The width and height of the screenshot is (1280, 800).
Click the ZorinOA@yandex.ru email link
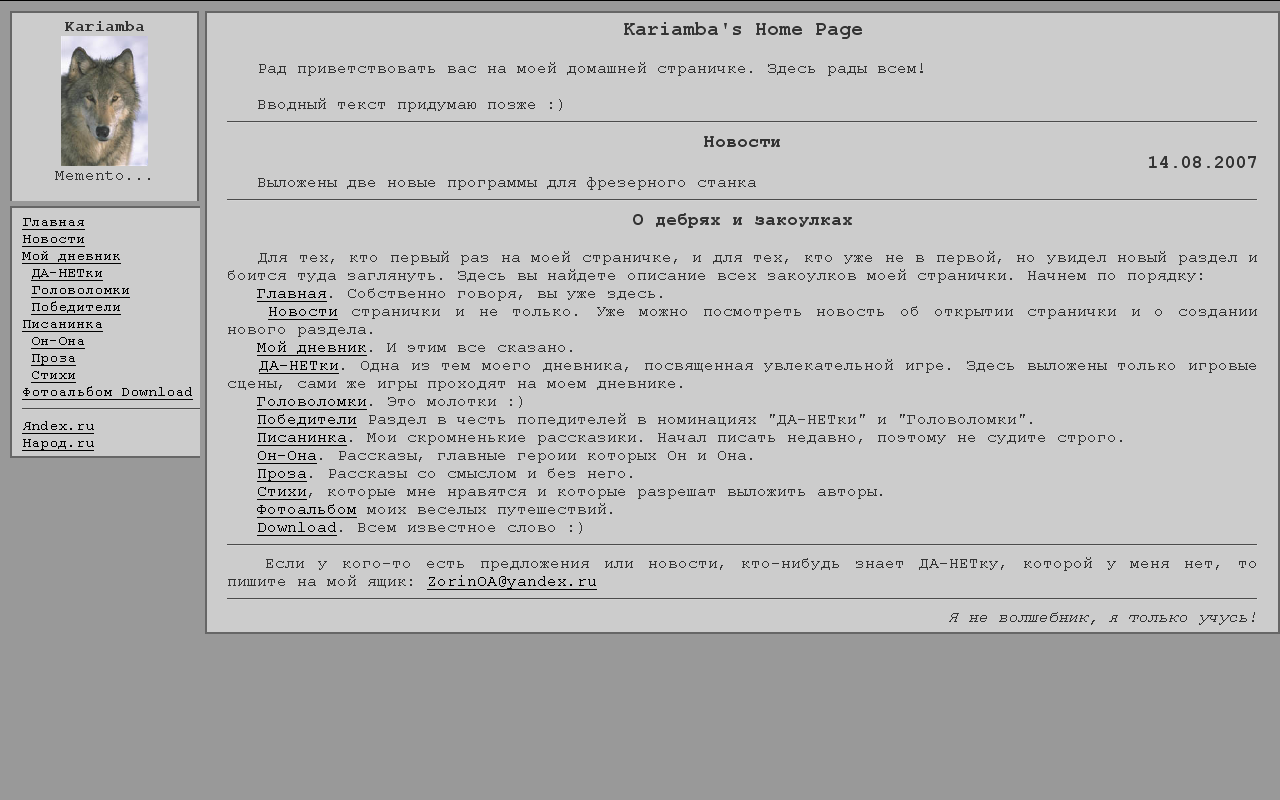(x=511, y=582)
